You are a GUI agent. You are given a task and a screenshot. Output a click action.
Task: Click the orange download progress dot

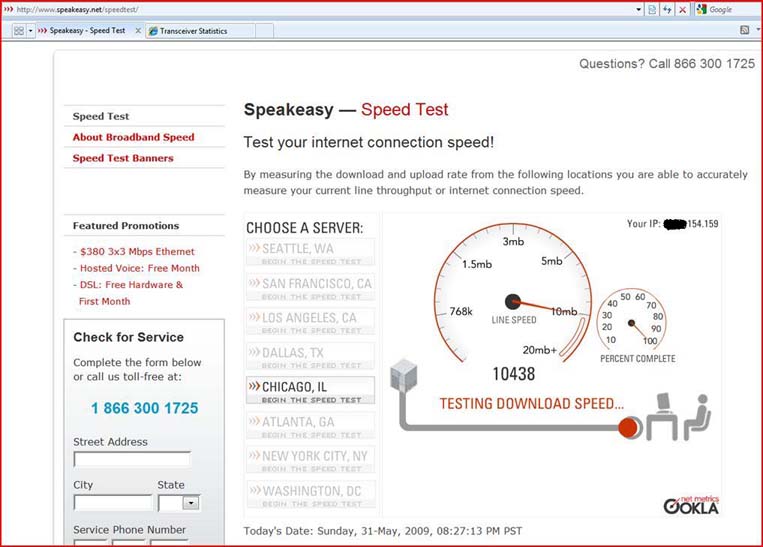pos(628,428)
